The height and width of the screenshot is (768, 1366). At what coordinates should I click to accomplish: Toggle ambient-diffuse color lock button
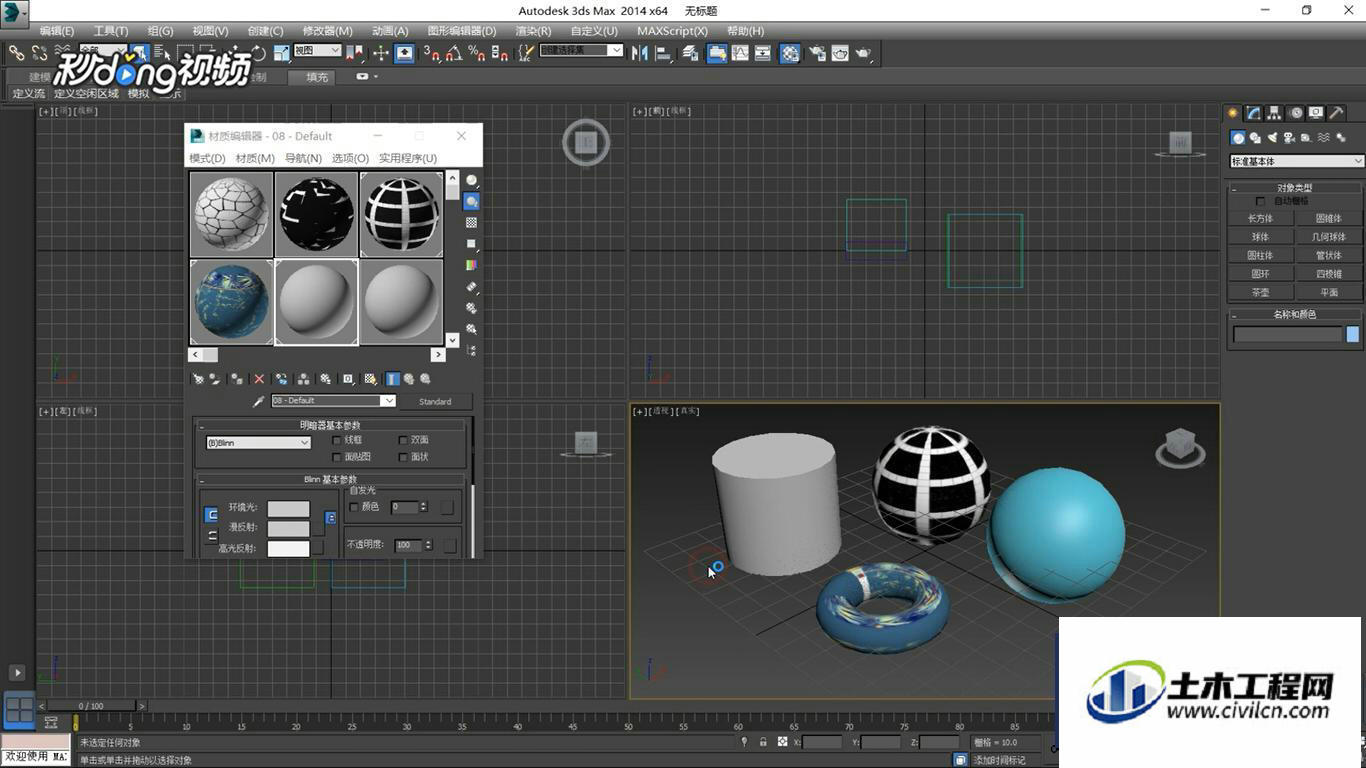pyautogui.click(x=211, y=515)
